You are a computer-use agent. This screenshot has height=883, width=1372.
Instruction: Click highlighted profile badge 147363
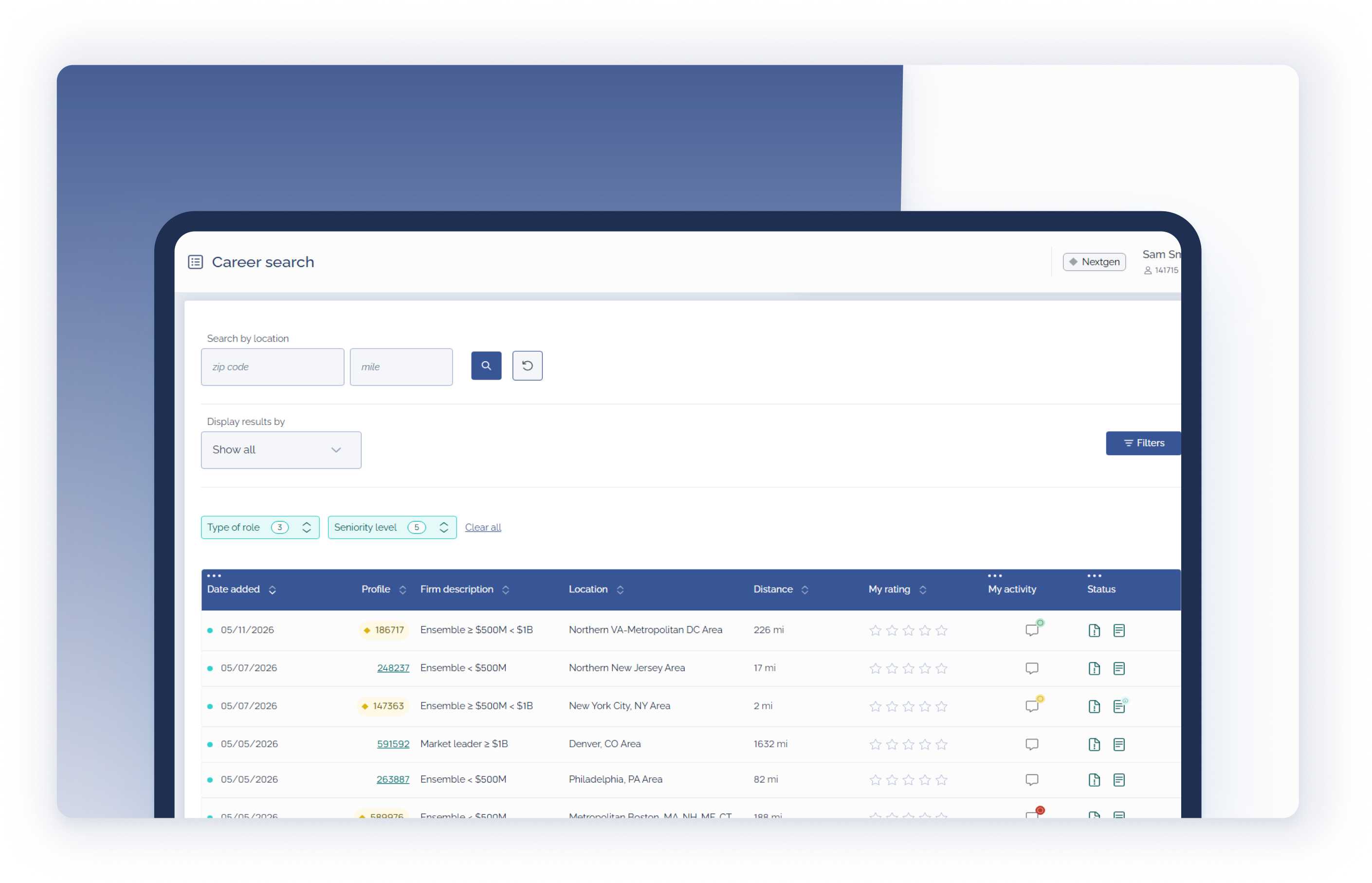383,706
